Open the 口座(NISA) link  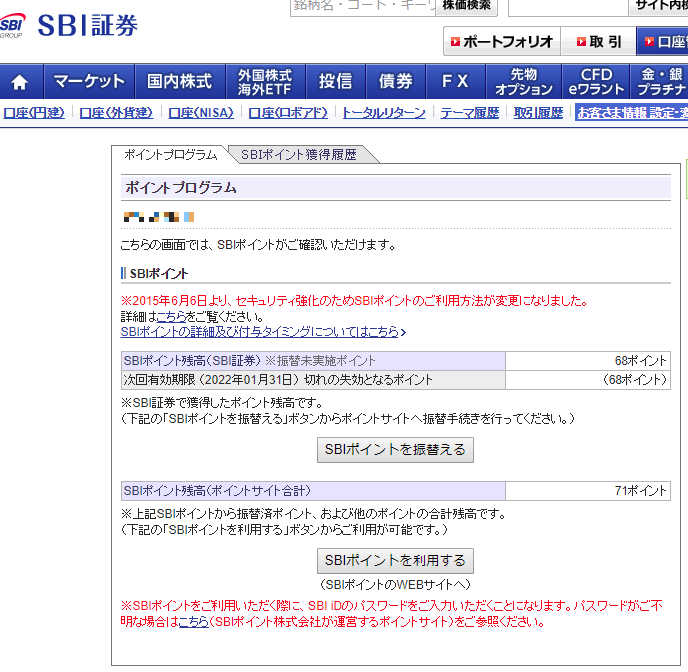click(201, 113)
